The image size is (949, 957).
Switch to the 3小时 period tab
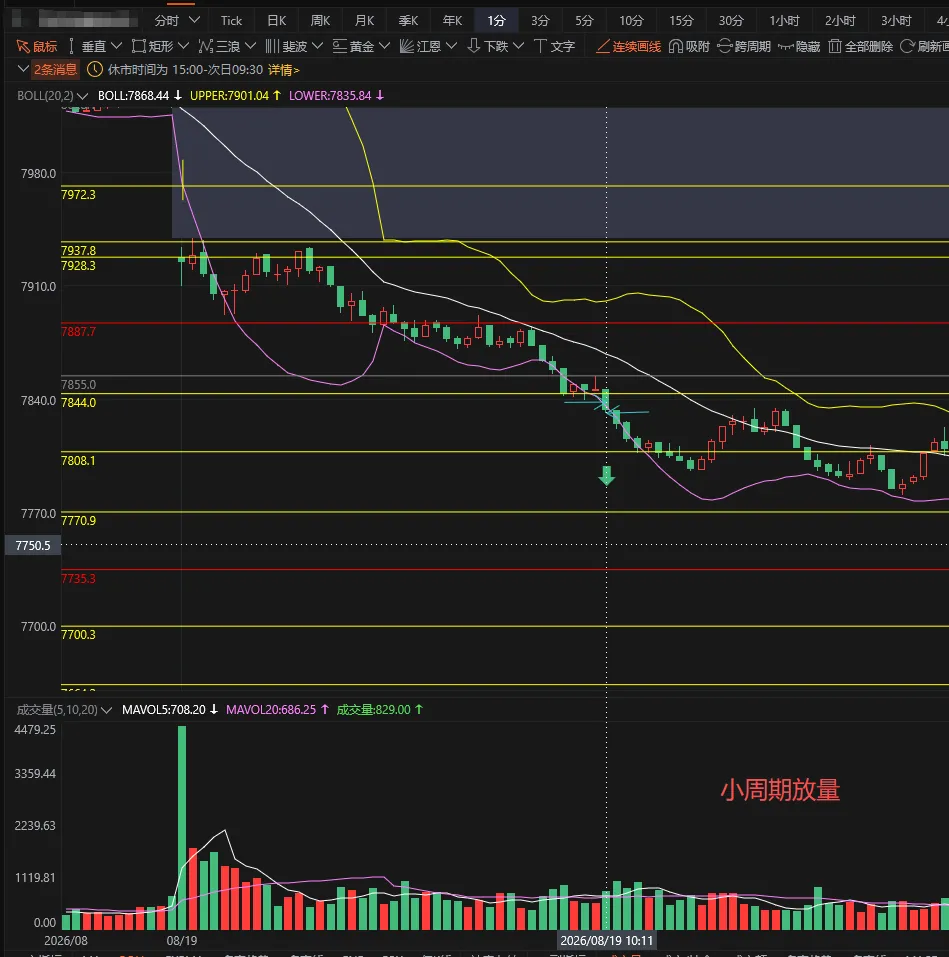896,21
